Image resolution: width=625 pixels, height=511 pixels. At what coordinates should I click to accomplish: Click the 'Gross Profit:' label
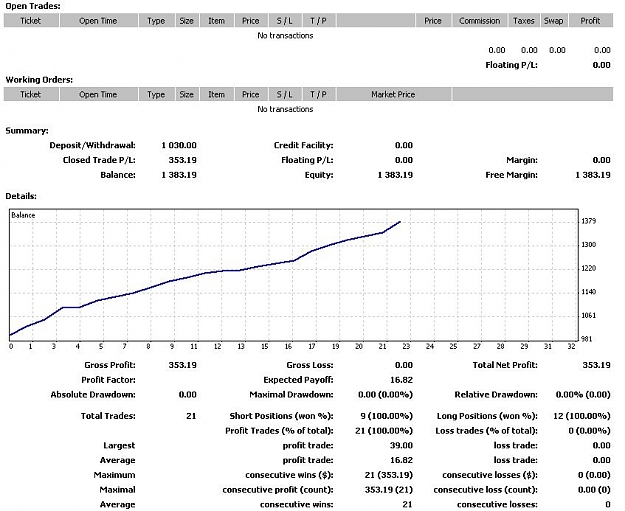(110, 365)
